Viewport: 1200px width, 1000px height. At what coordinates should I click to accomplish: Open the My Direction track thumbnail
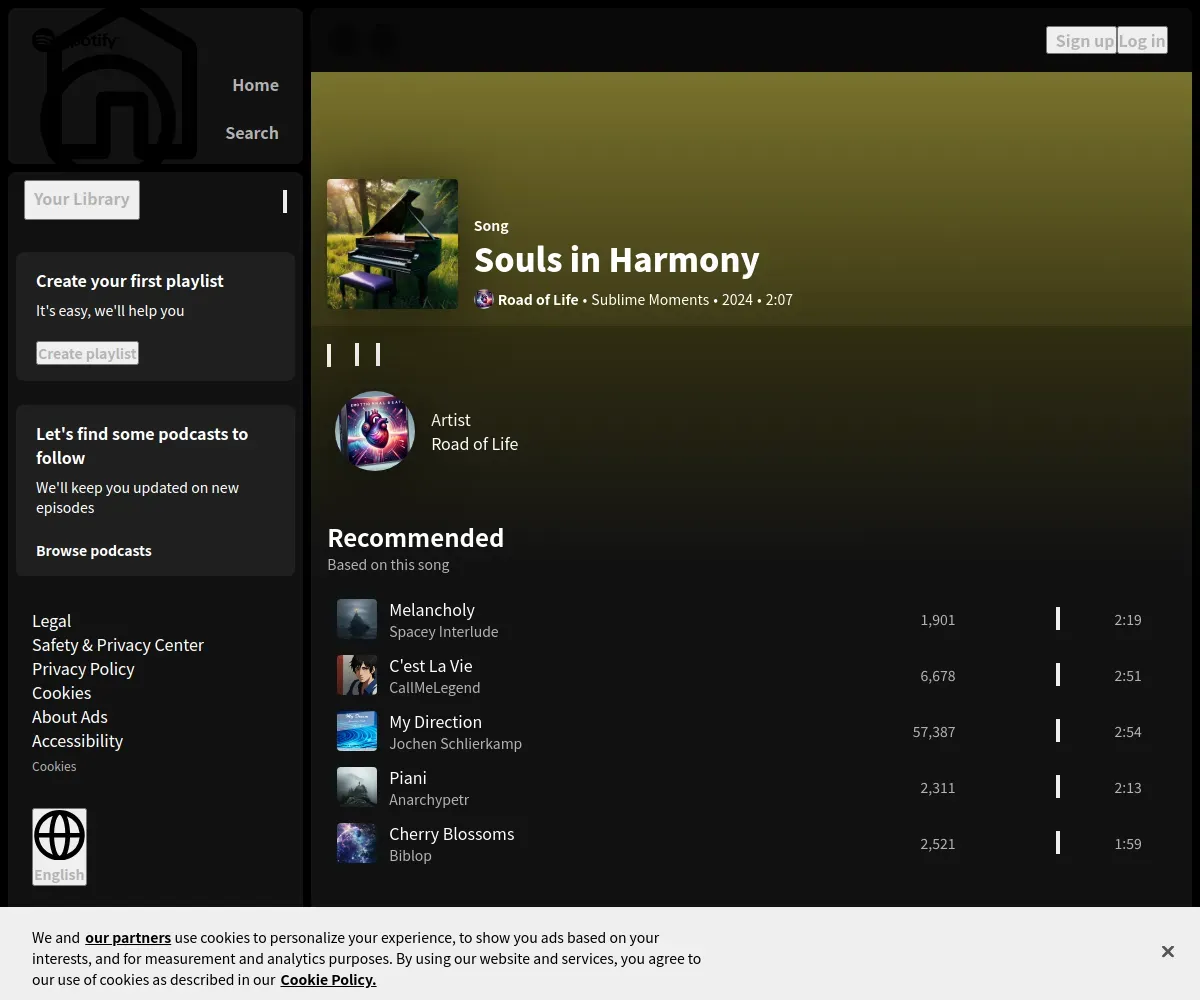click(x=357, y=731)
